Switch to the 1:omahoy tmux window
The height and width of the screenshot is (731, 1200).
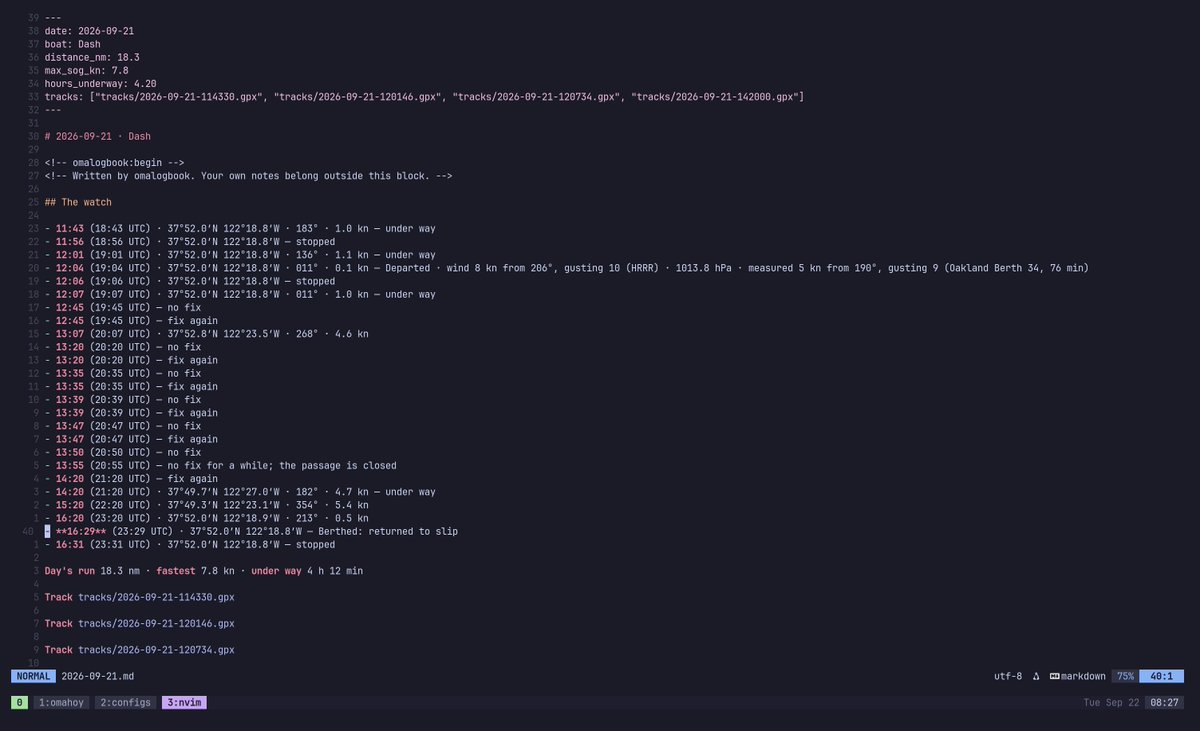pos(62,702)
